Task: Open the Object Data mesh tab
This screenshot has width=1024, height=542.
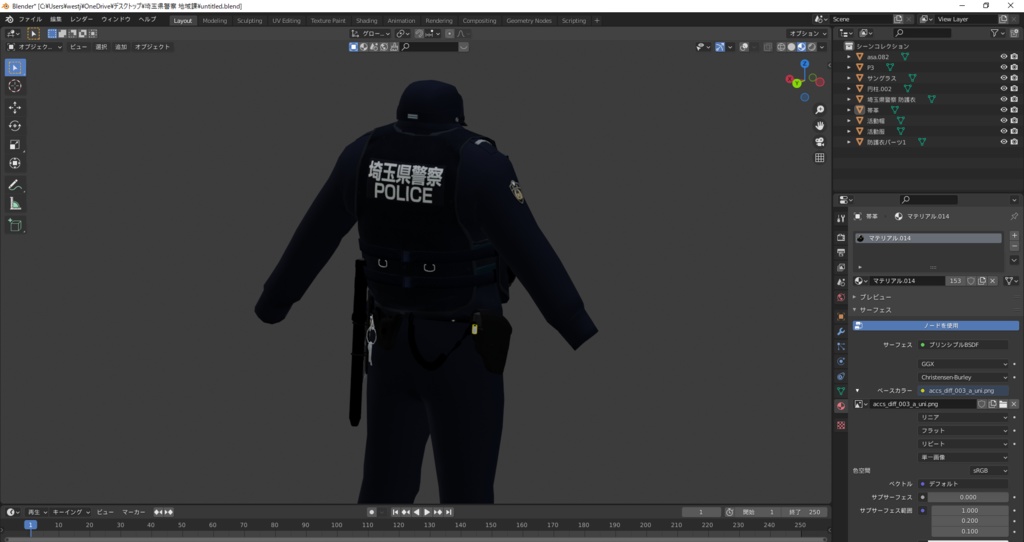Action: point(841,391)
